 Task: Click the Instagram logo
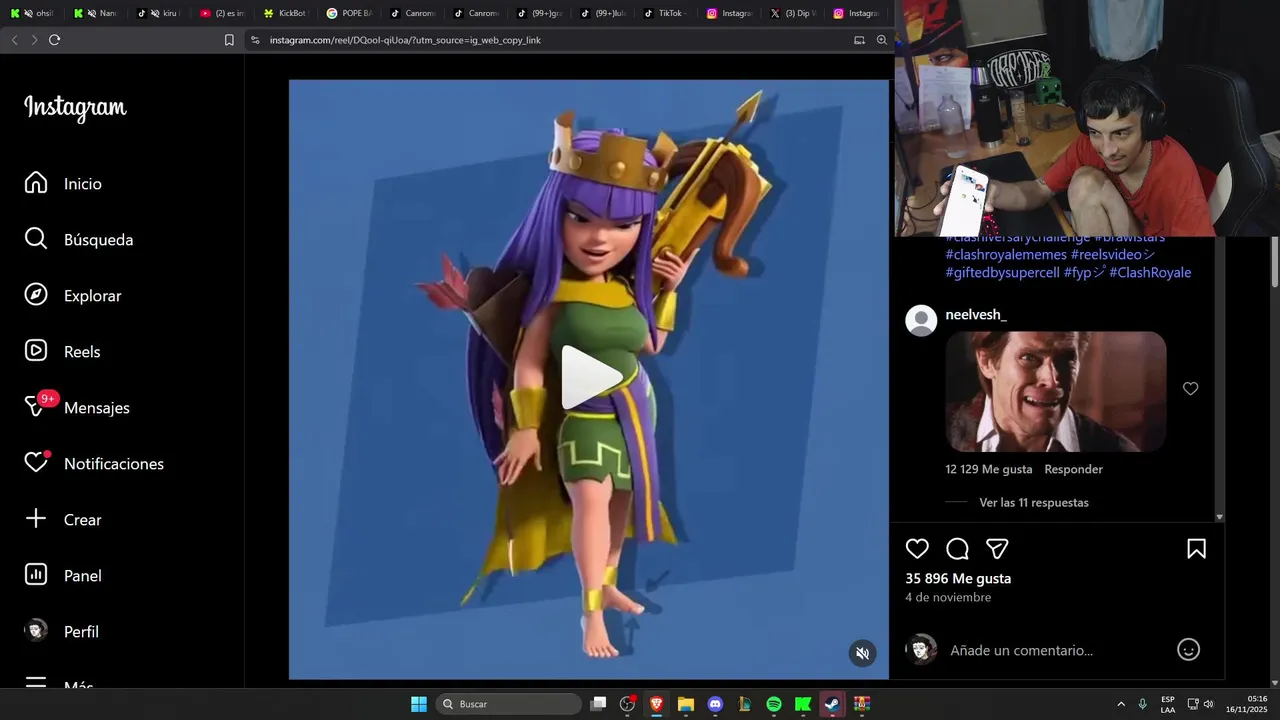pos(75,108)
